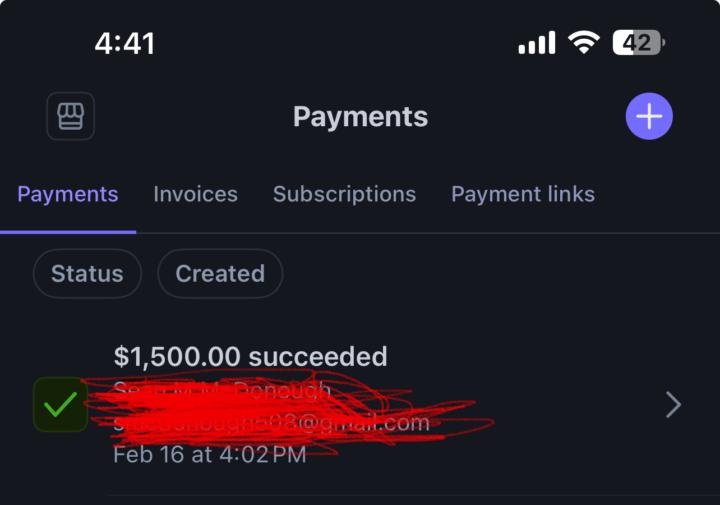The width and height of the screenshot is (720, 505).
Task: Tap the Payments page title
Action: (x=360, y=117)
